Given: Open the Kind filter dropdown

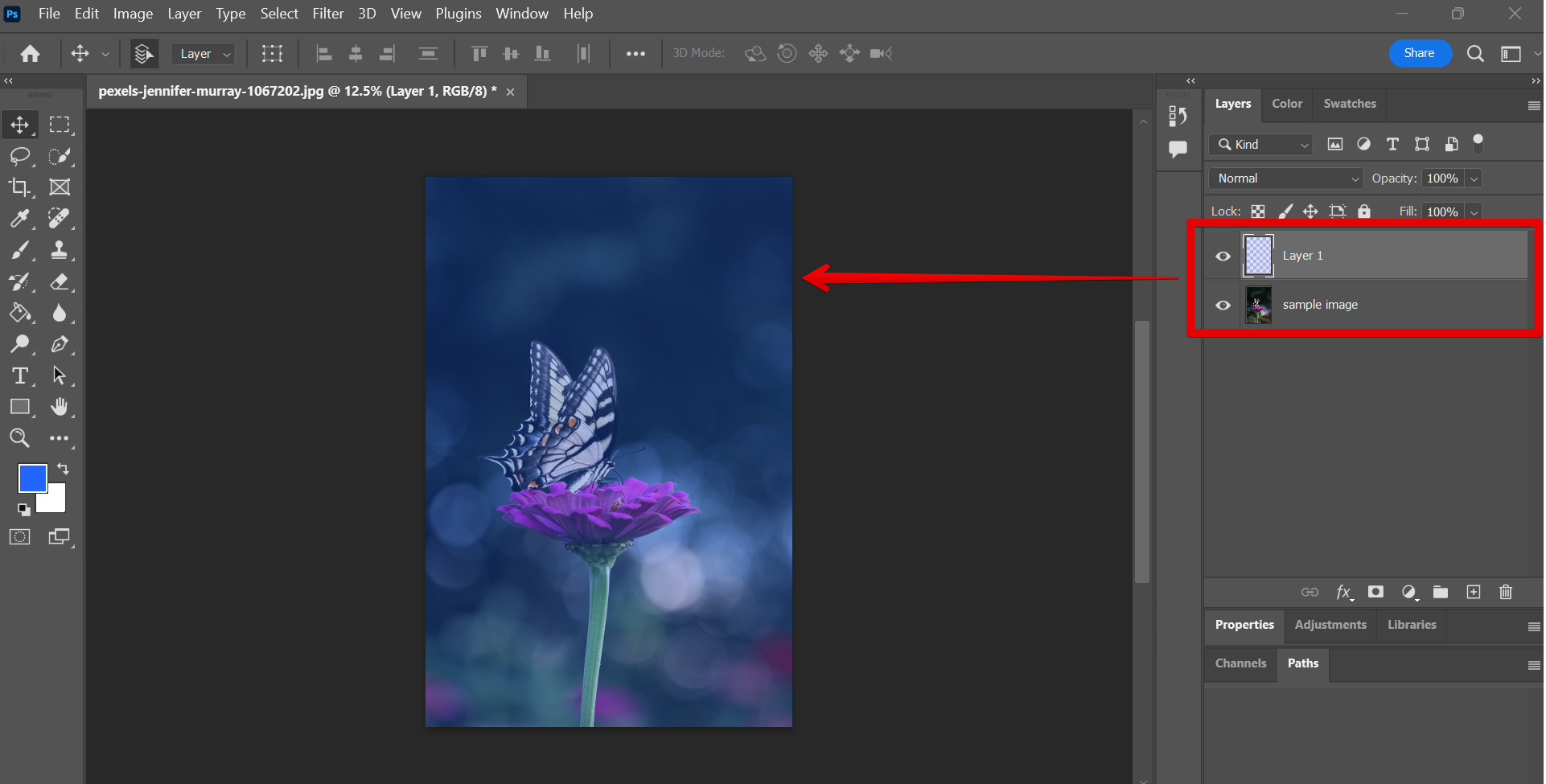Looking at the screenshot, I should tap(1261, 145).
